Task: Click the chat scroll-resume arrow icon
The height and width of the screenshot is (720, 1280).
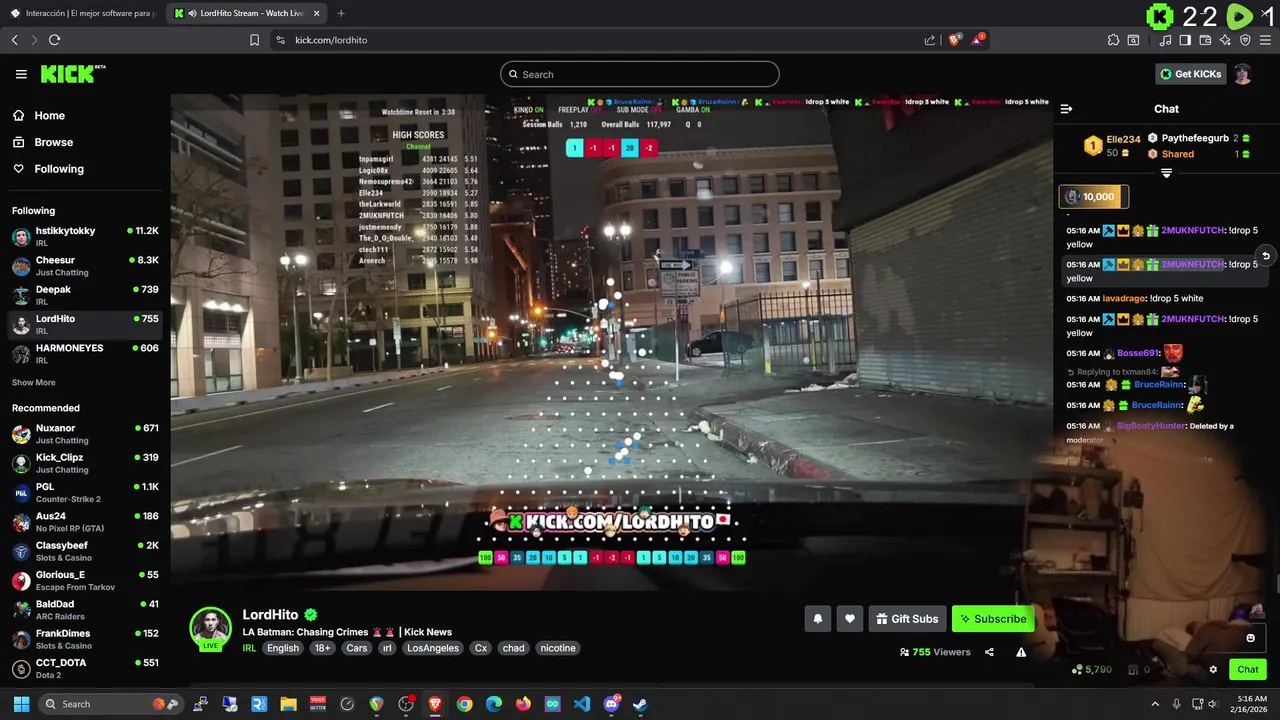Action: tap(1265, 256)
